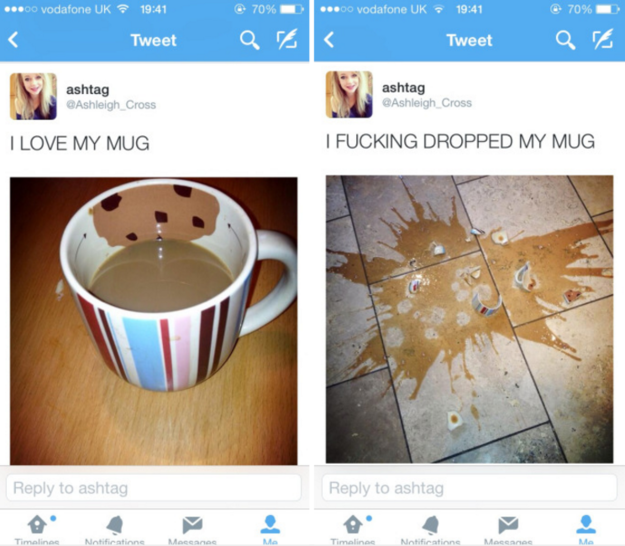Open Timelines tab in left screen
This screenshot has width=625, height=546.
[x=37, y=530]
